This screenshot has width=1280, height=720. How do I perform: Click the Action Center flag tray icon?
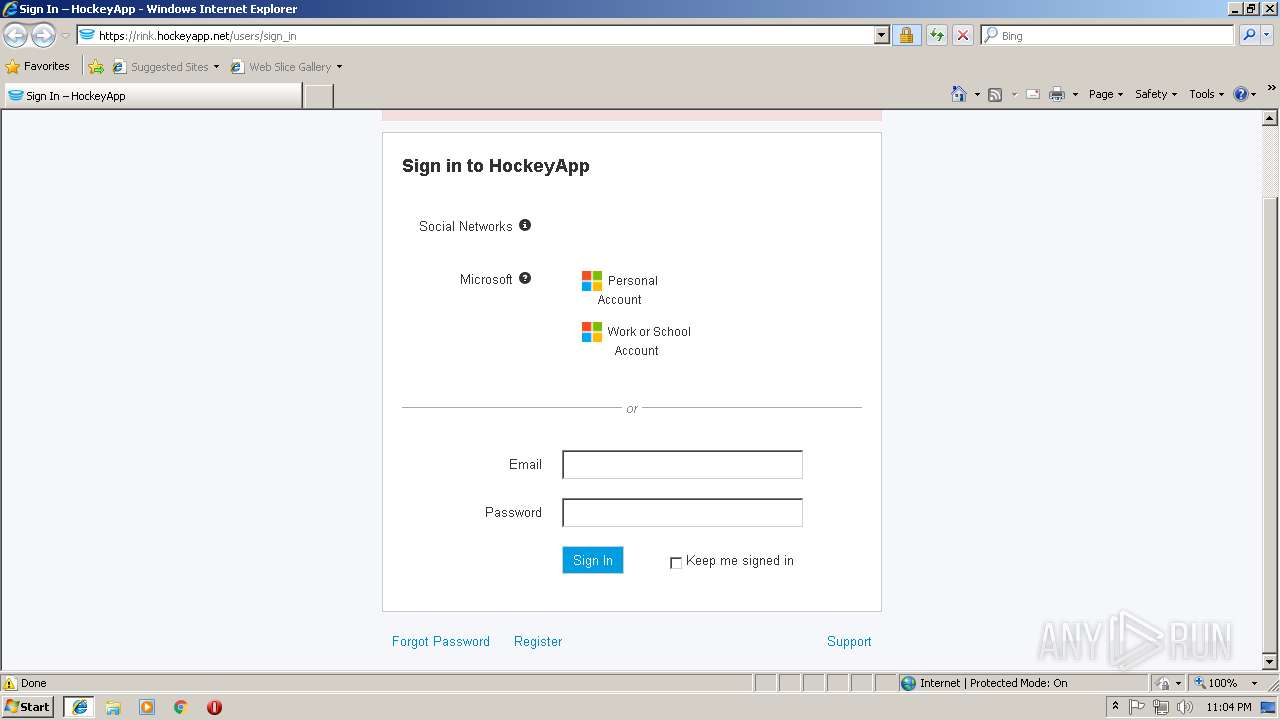click(1138, 707)
